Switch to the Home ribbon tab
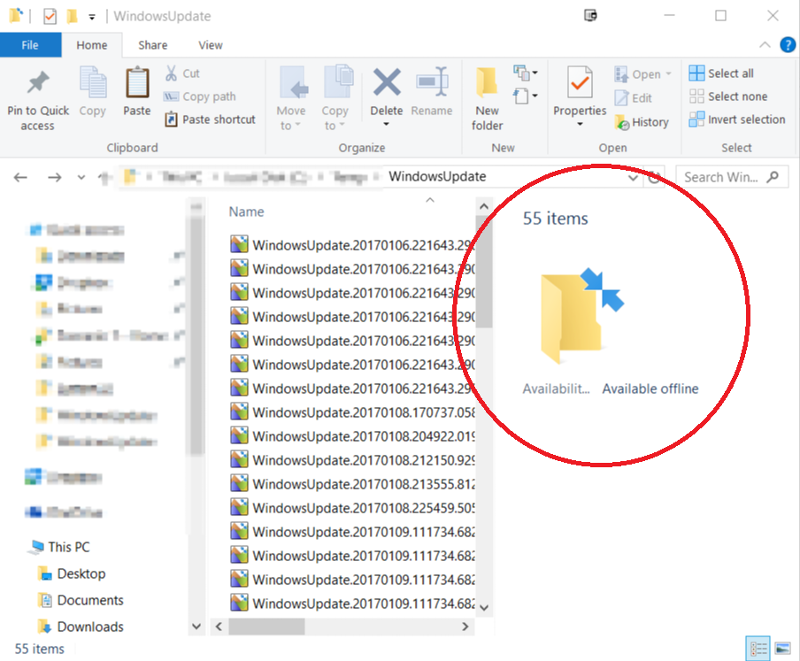This screenshot has width=800, height=661. click(92, 45)
